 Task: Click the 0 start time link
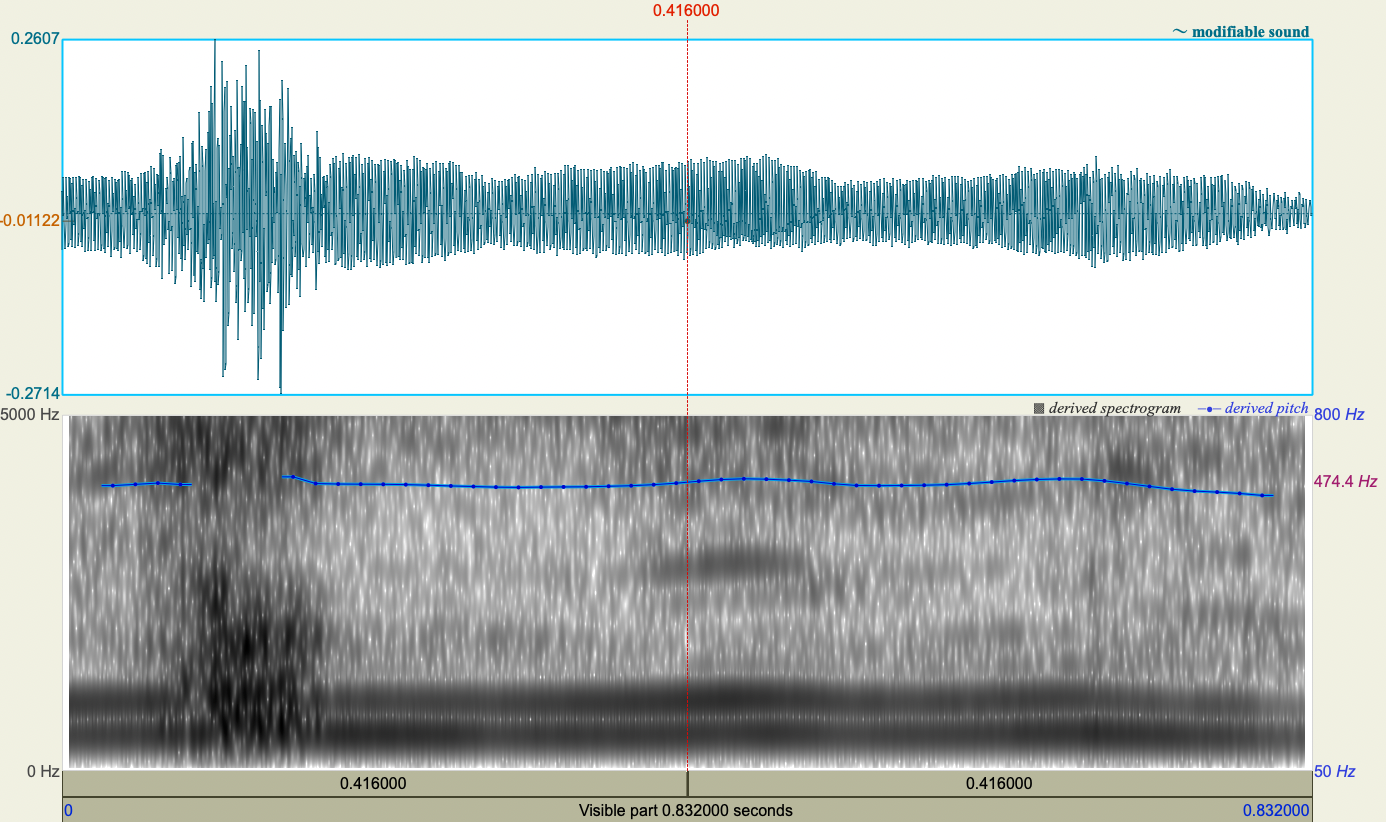[x=68, y=810]
